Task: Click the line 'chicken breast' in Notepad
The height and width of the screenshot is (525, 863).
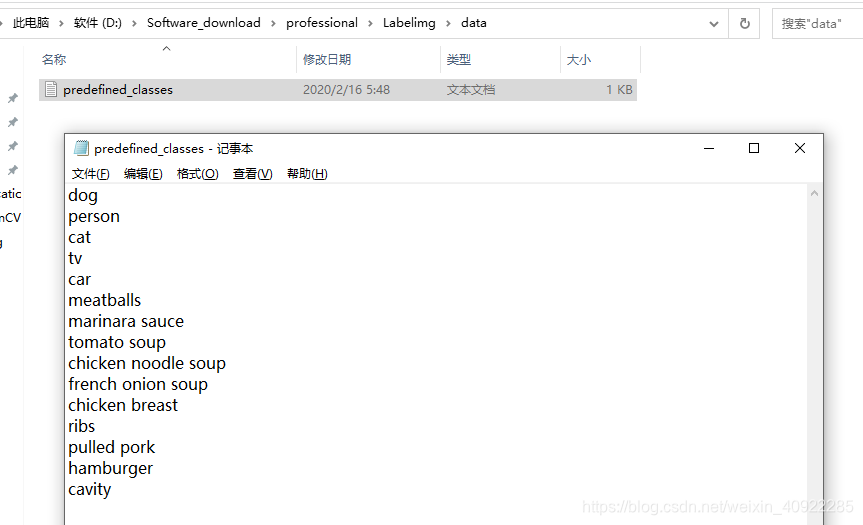Action: (123, 405)
